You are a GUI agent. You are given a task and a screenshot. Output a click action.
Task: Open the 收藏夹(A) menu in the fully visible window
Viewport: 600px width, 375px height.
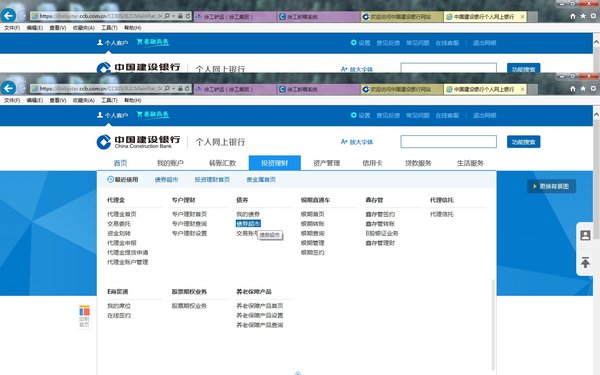pos(84,100)
